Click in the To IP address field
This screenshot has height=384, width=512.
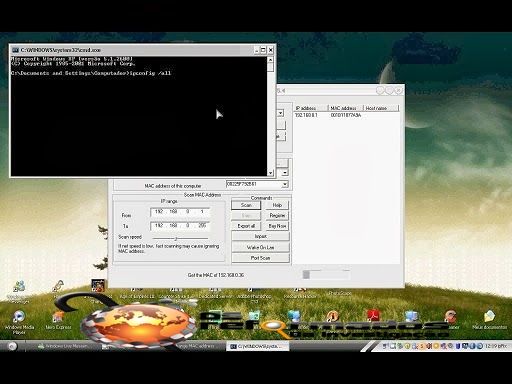point(180,226)
